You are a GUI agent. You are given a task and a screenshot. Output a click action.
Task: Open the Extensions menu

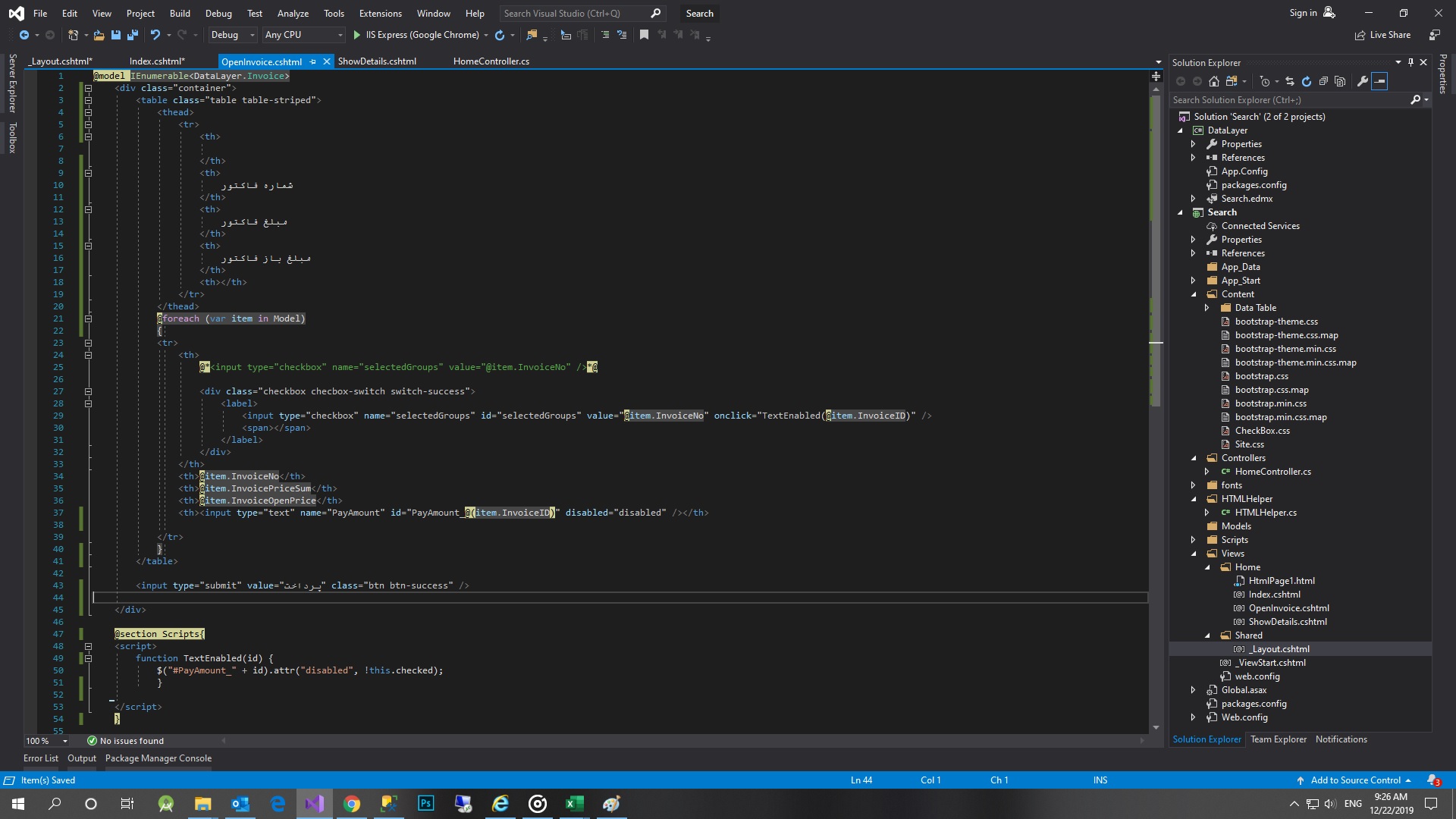point(380,13)
